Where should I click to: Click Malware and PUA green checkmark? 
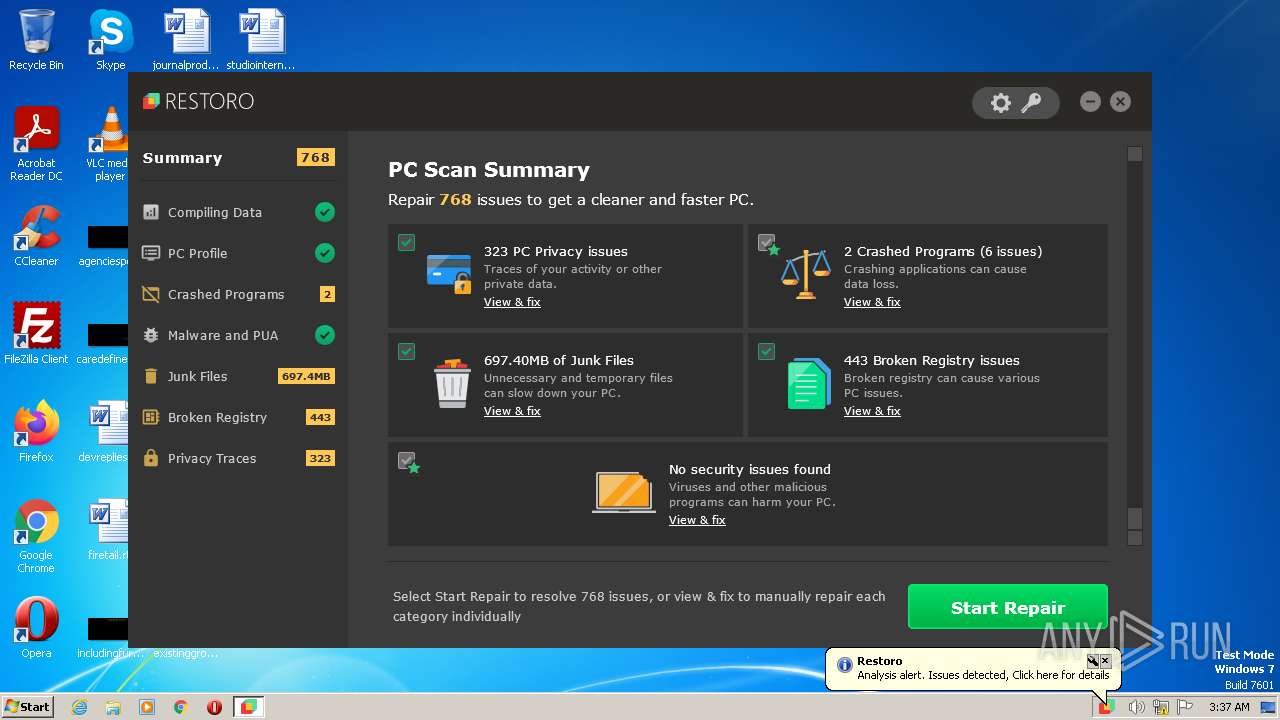(x=325, y=335)
